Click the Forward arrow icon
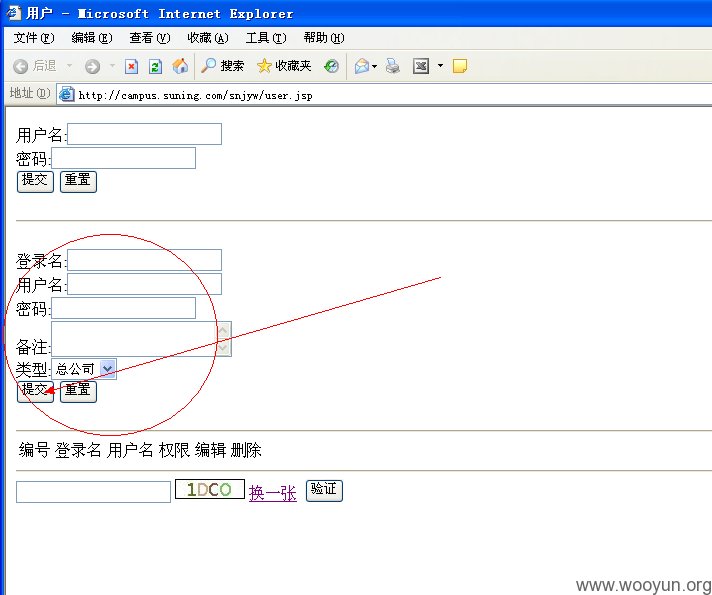The image size is (712, 595). 92,66
